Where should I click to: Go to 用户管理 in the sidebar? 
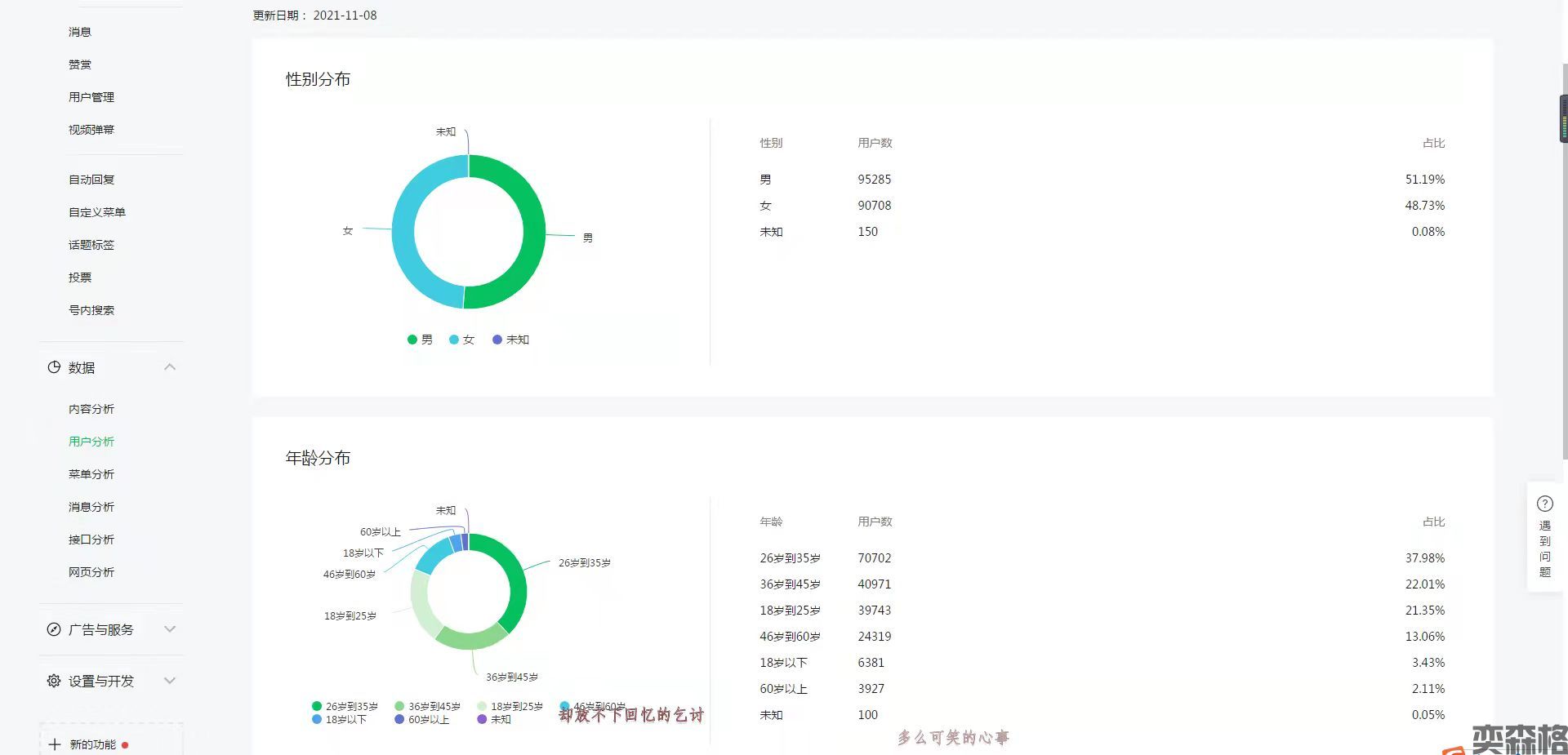[91, 97]
